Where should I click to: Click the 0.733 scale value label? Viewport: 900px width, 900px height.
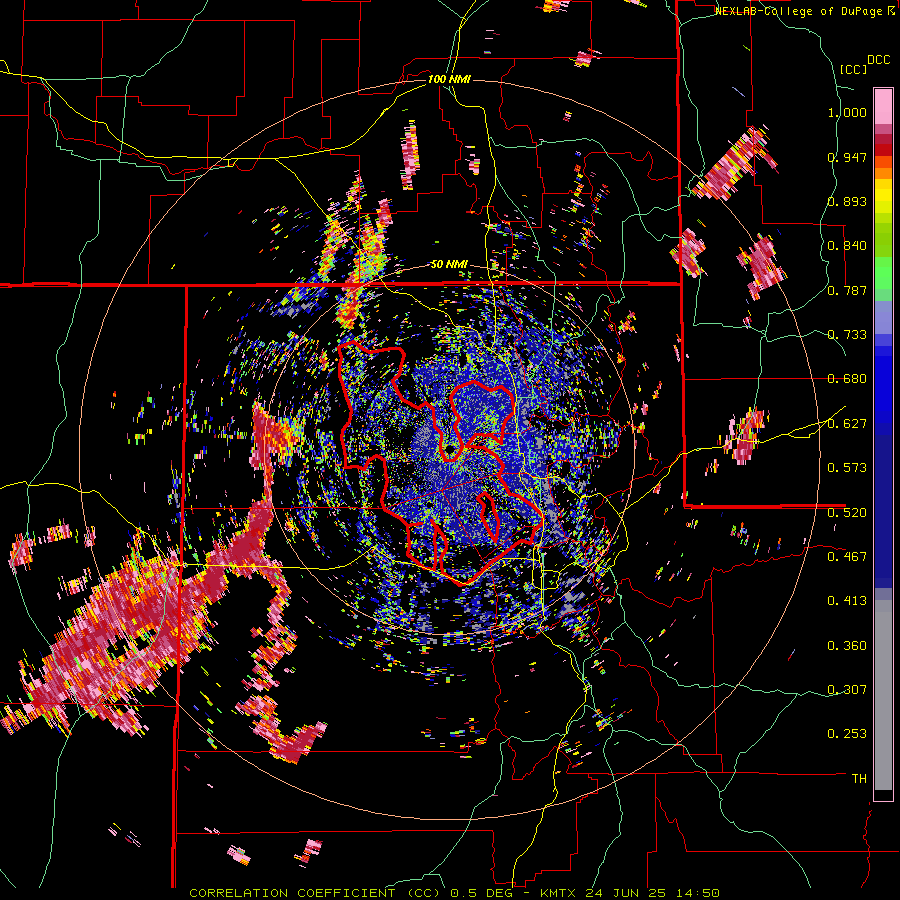coord(847,335)
